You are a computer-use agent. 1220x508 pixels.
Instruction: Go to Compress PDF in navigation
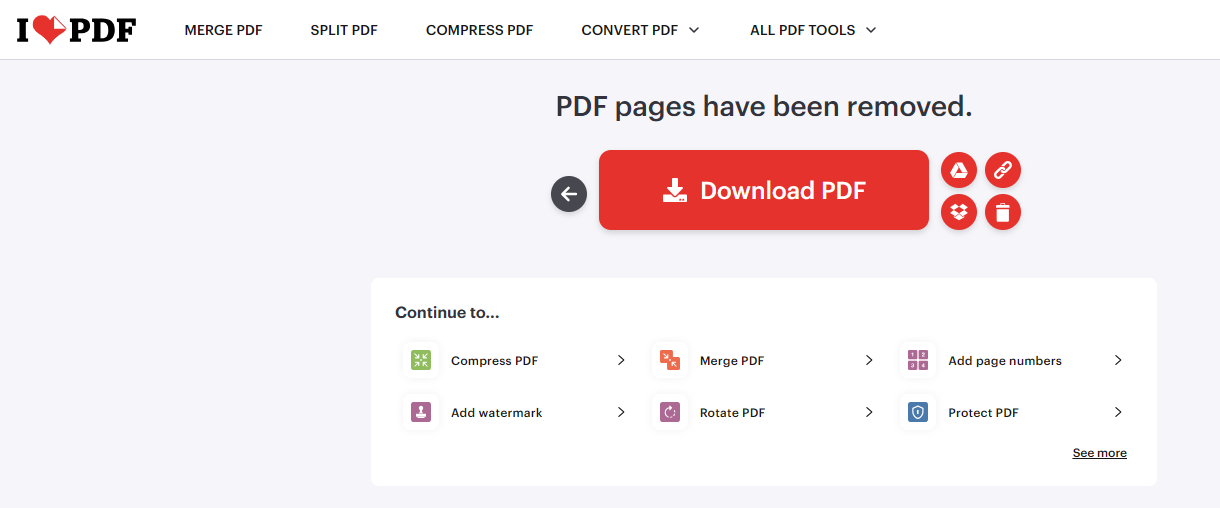[x=479, y=30]
